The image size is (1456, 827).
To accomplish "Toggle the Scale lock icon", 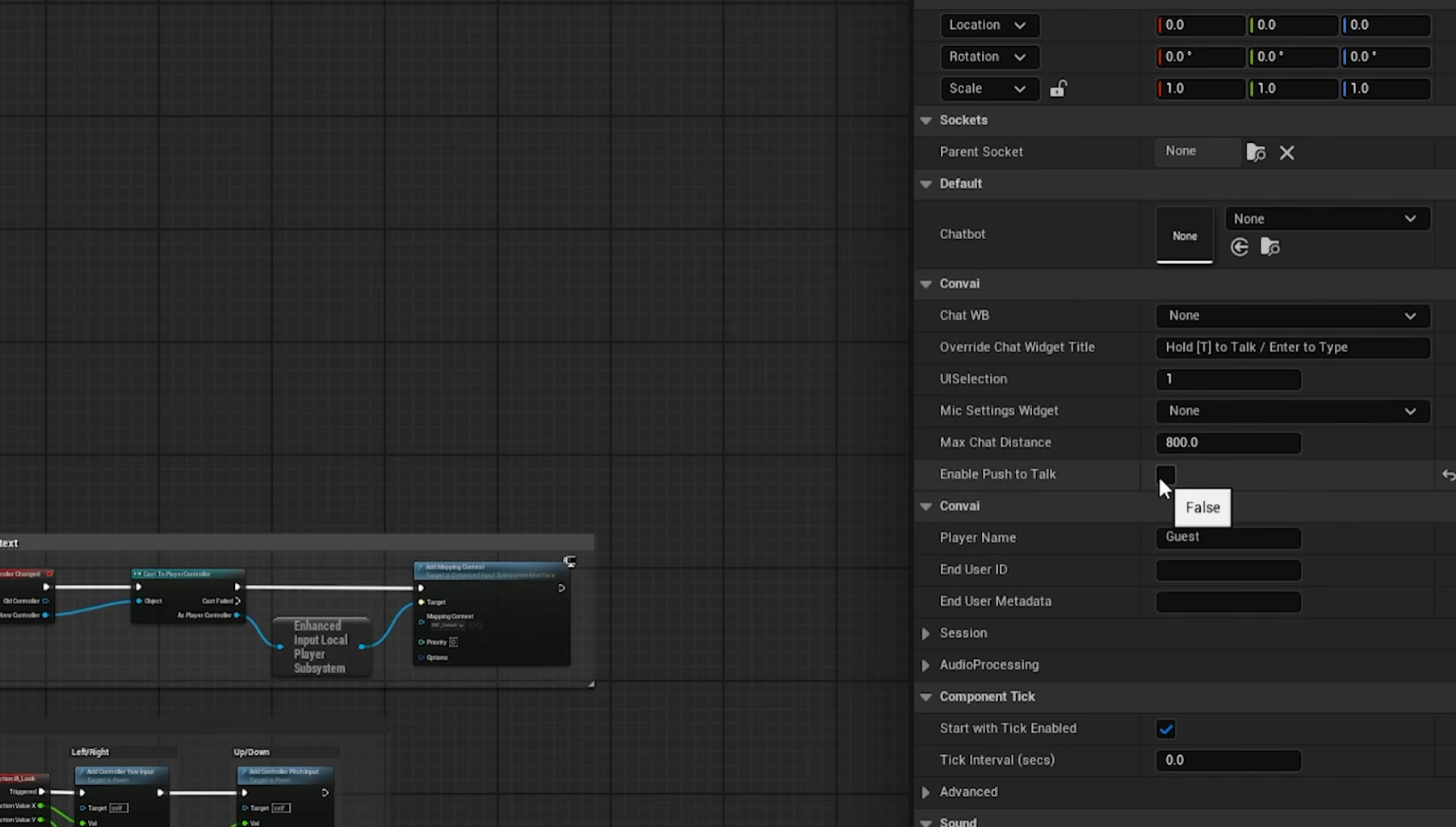I will point(1058,89).
